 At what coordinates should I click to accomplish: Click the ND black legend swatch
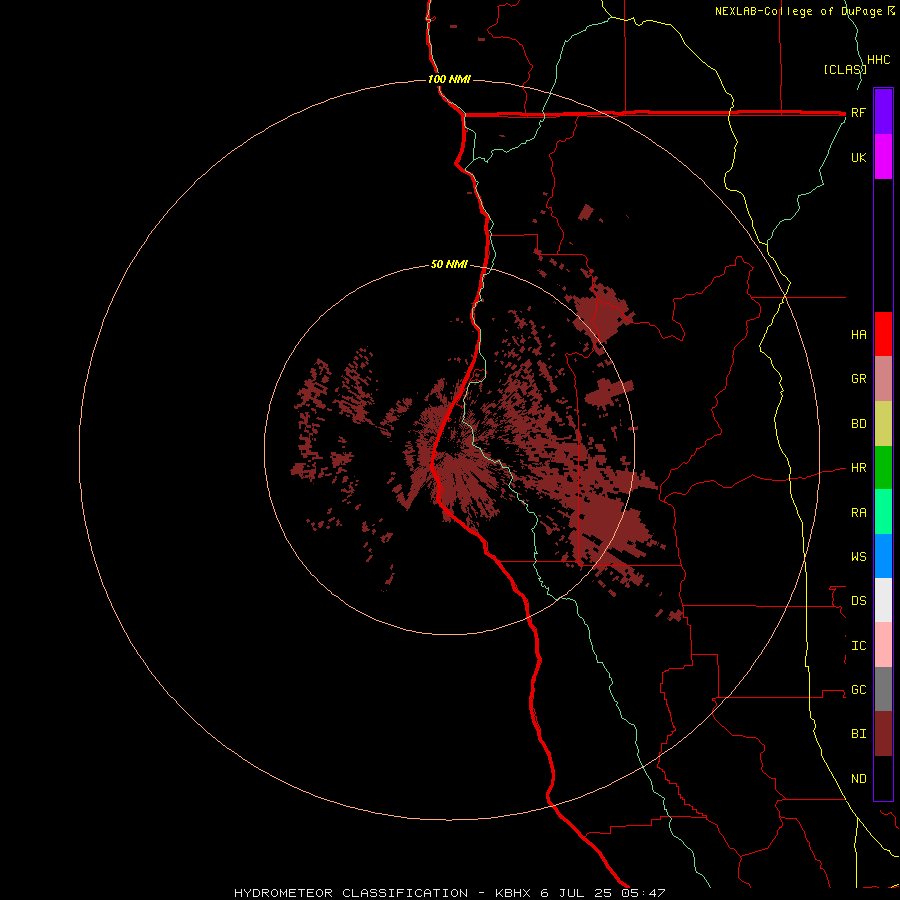coord(883,778)
